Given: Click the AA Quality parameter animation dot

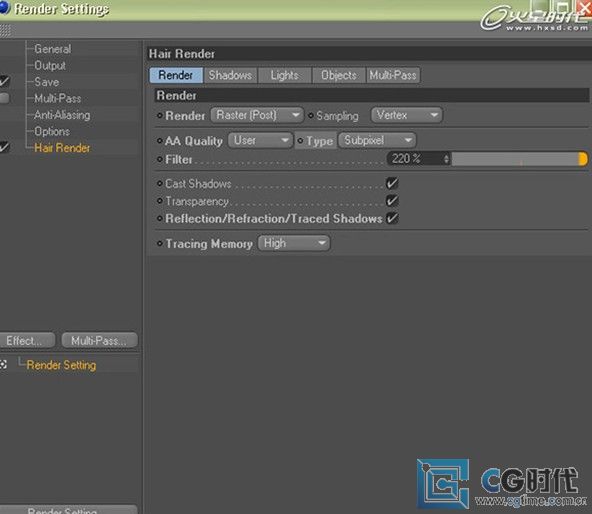Looking at the screenshot, I should coord(160,140).
